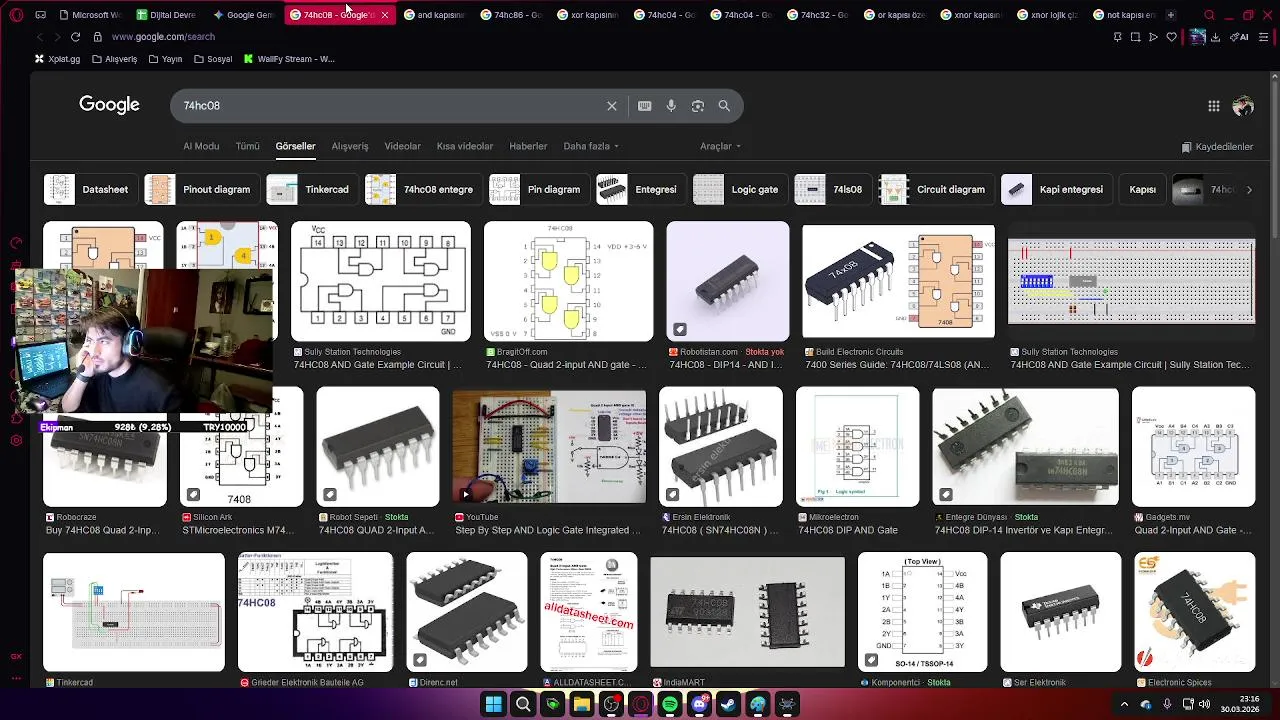This screenshot has width=1280, height=720.
Task: Open the Yayın bookmarks folder
Action: (x=165, y=59)
